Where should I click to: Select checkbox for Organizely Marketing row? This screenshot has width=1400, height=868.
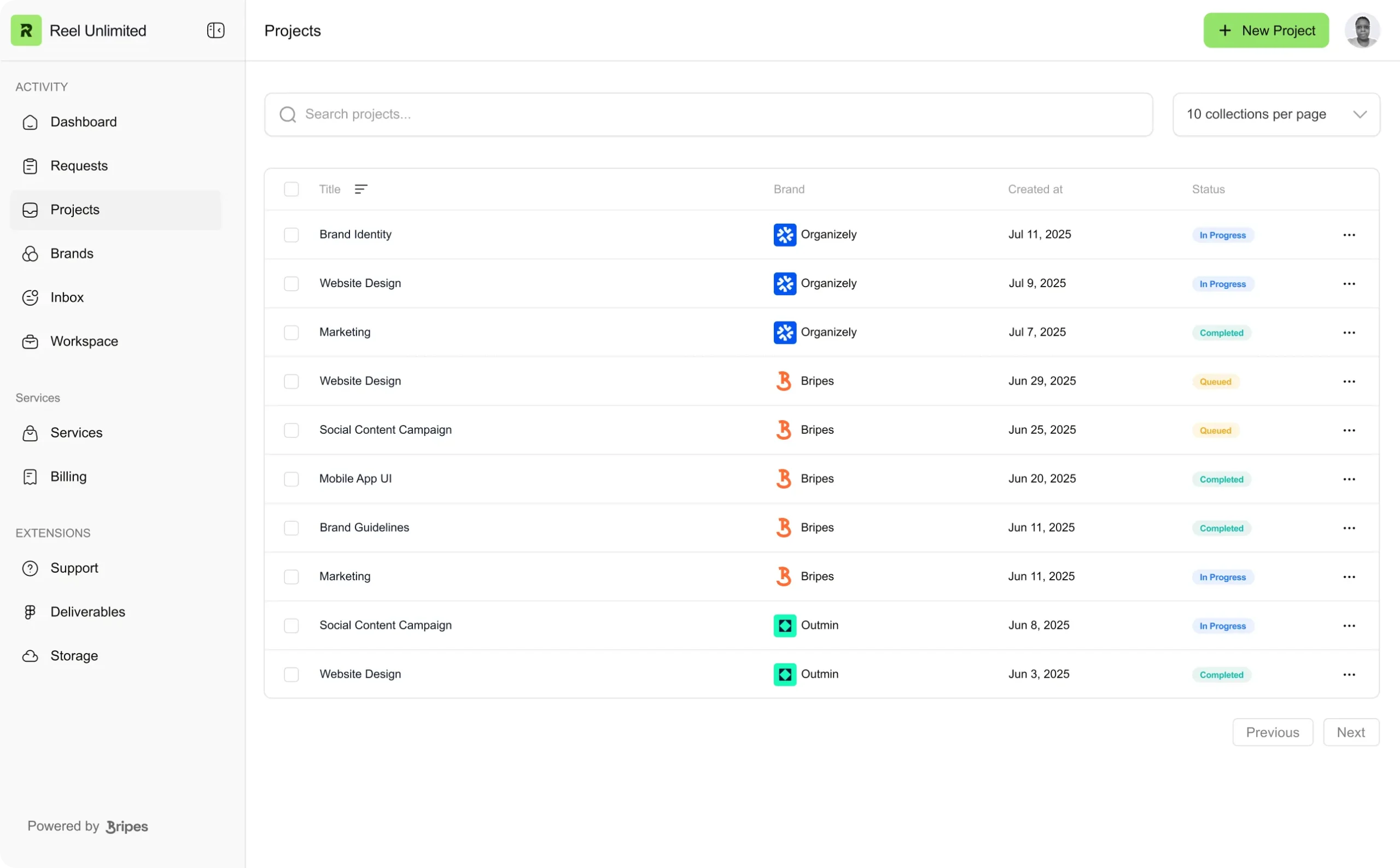click(291, 333)
